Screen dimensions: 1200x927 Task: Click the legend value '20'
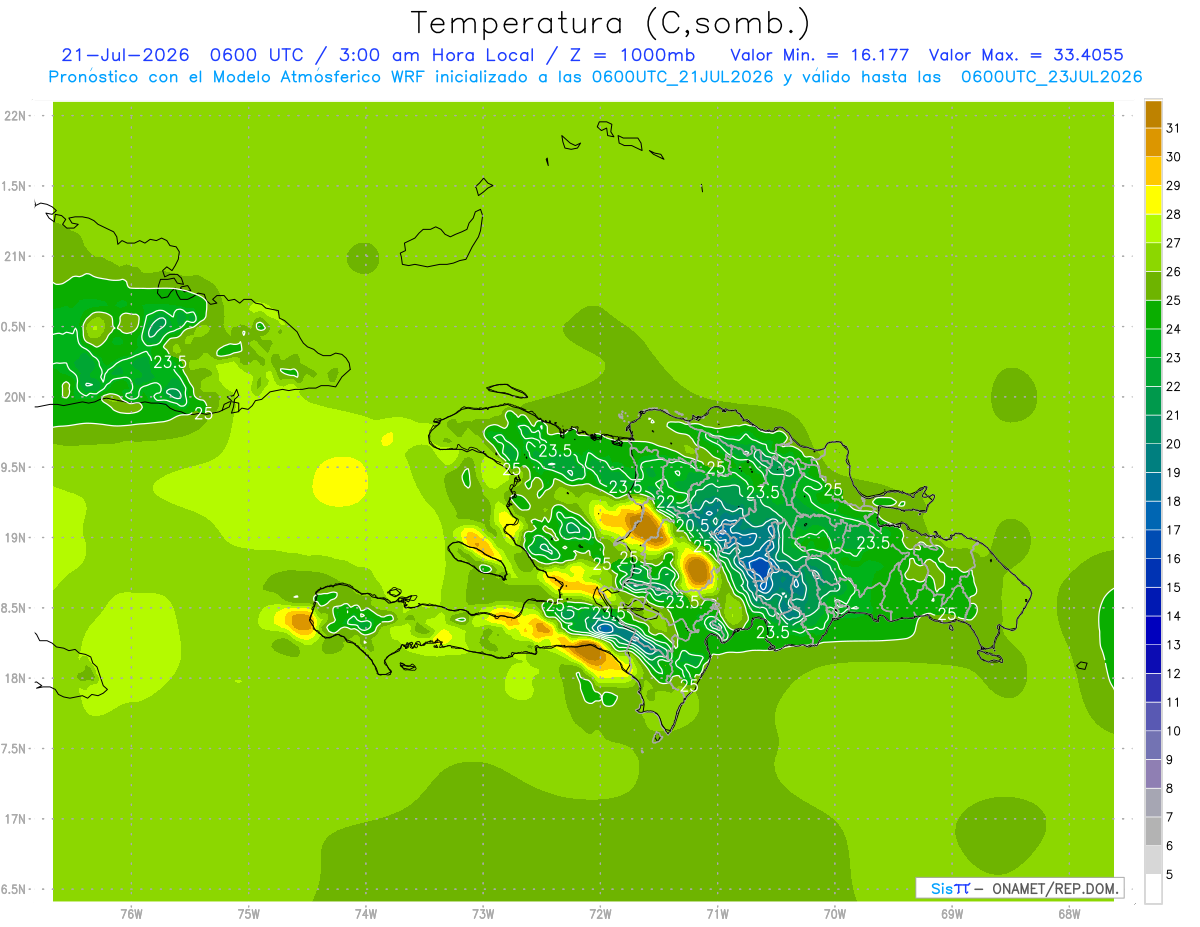pyautogui.click(x=1173, y=444)
